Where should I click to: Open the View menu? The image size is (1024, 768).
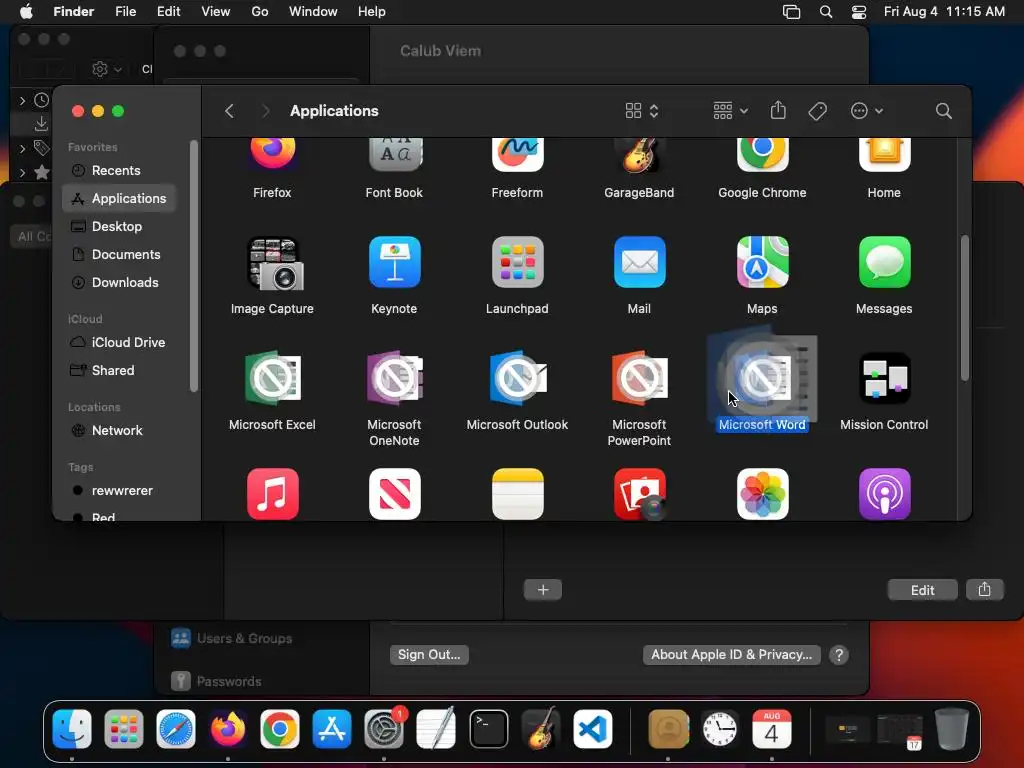click(216, 11)
